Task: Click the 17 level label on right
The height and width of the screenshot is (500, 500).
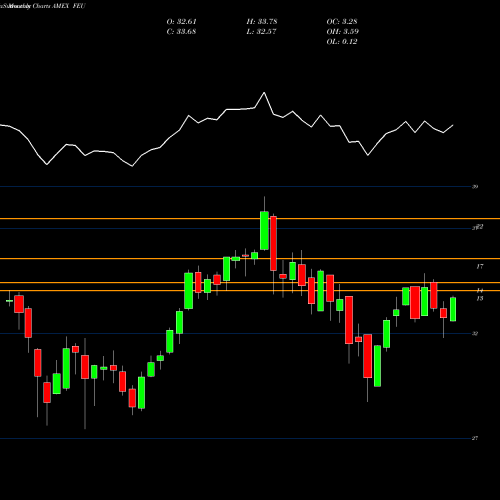Action: click(x=480, y=266)
